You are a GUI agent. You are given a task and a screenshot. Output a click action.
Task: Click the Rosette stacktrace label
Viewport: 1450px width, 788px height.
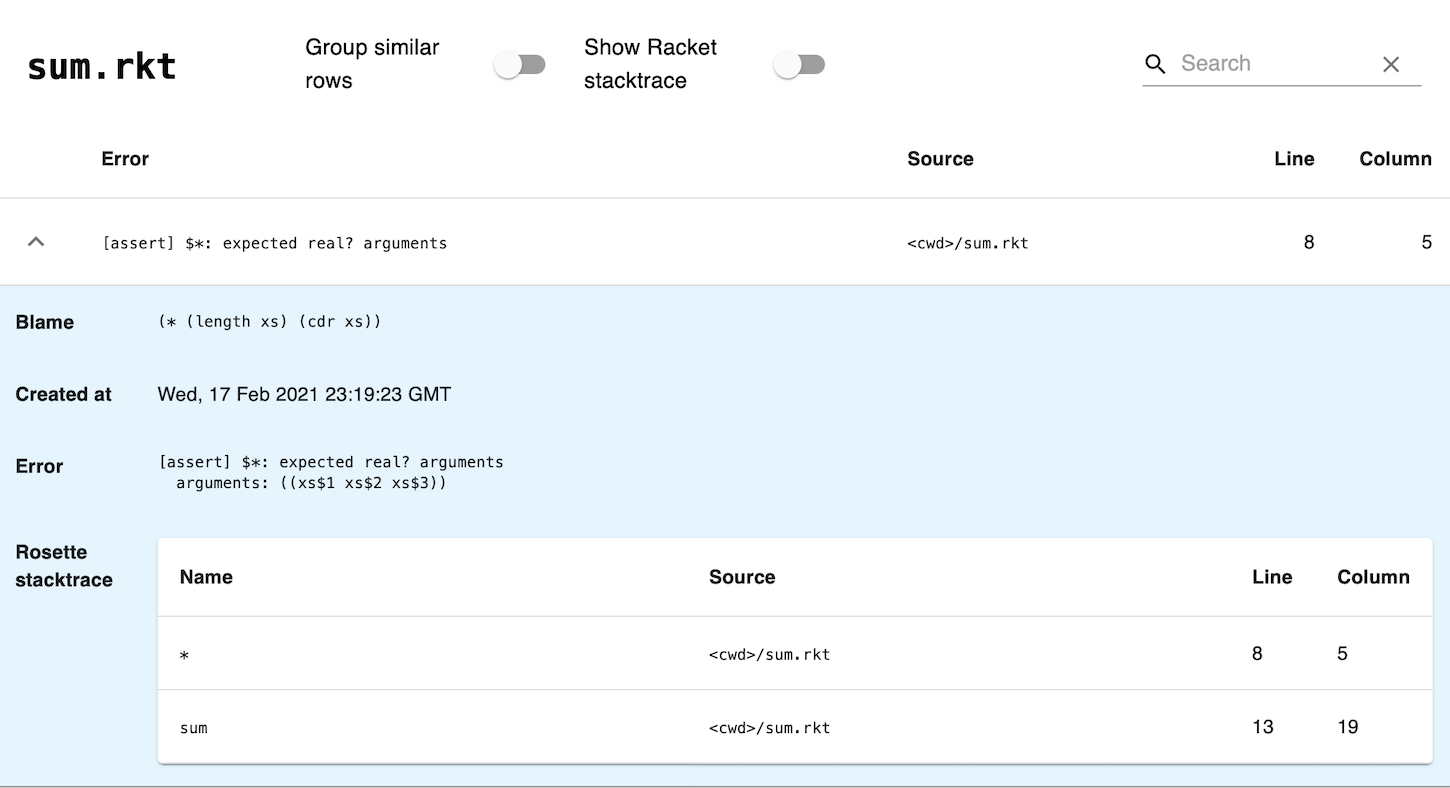tap(64, 566)
